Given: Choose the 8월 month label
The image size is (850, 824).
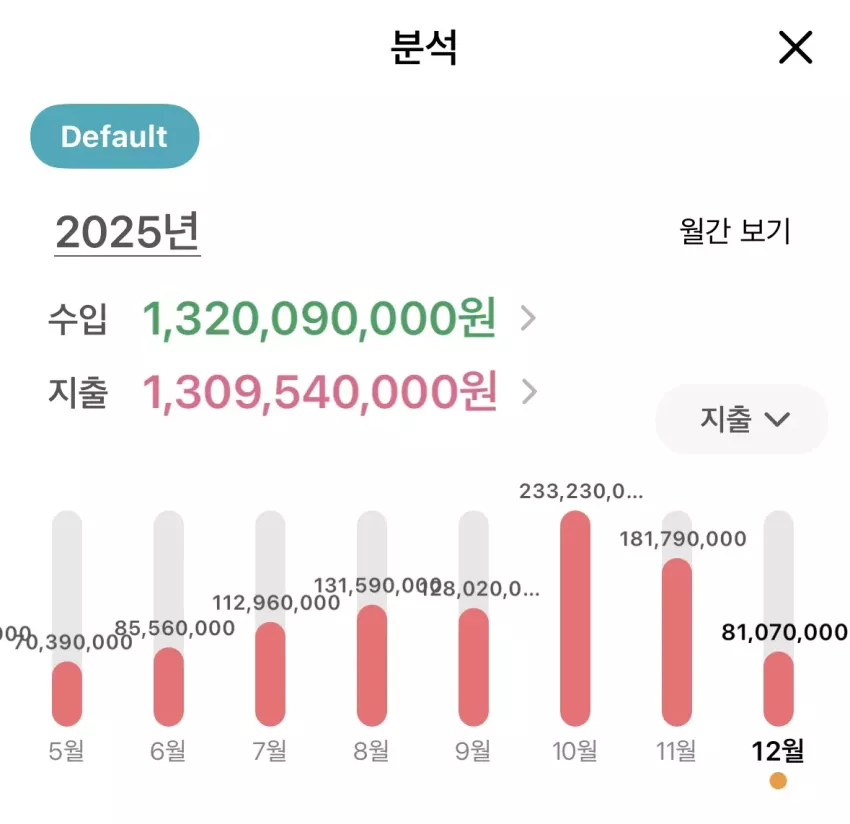Looking at the screenshot, I should [371, 751].
